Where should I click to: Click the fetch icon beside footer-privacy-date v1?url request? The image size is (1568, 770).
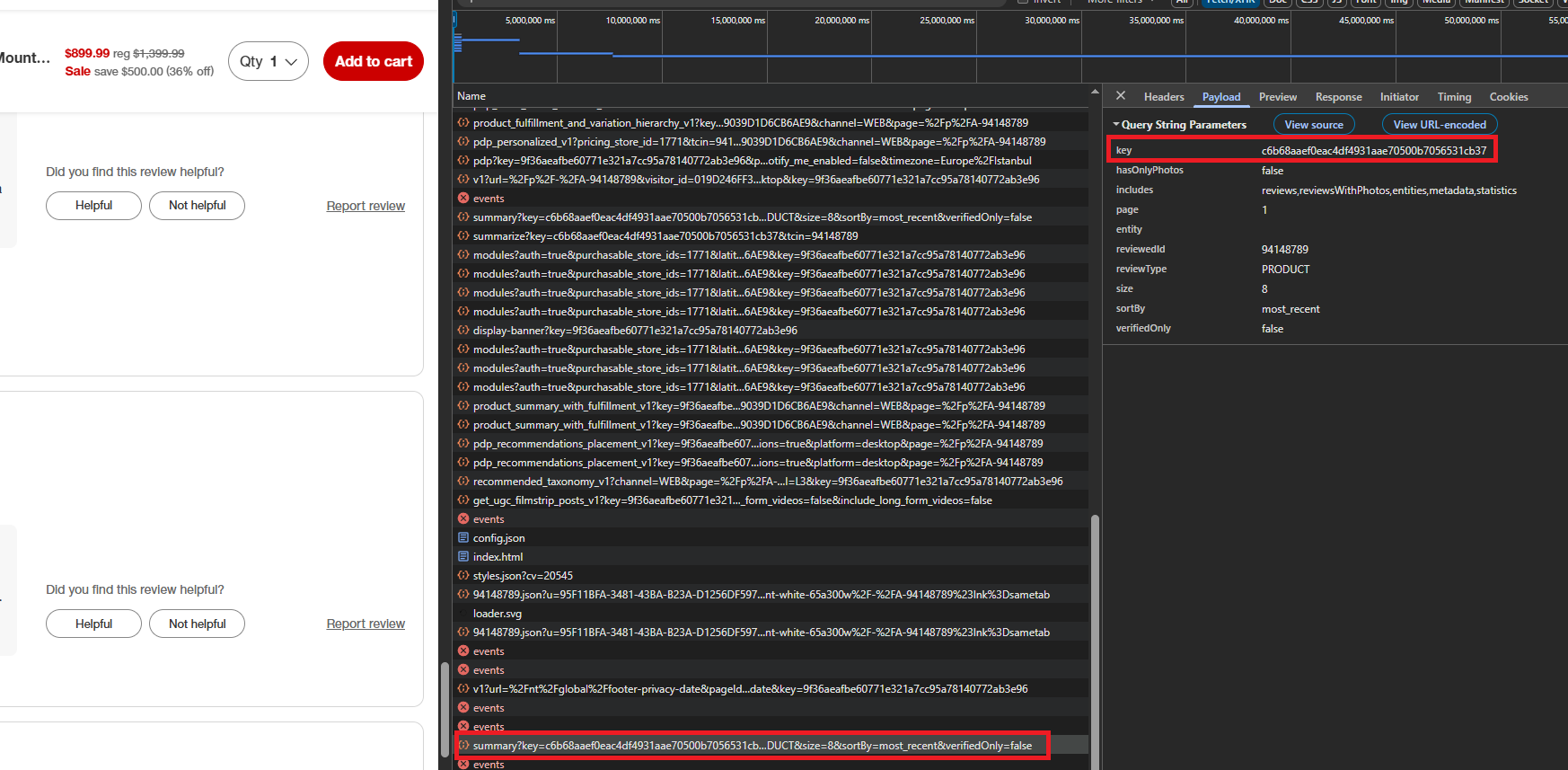click(463, 688)
